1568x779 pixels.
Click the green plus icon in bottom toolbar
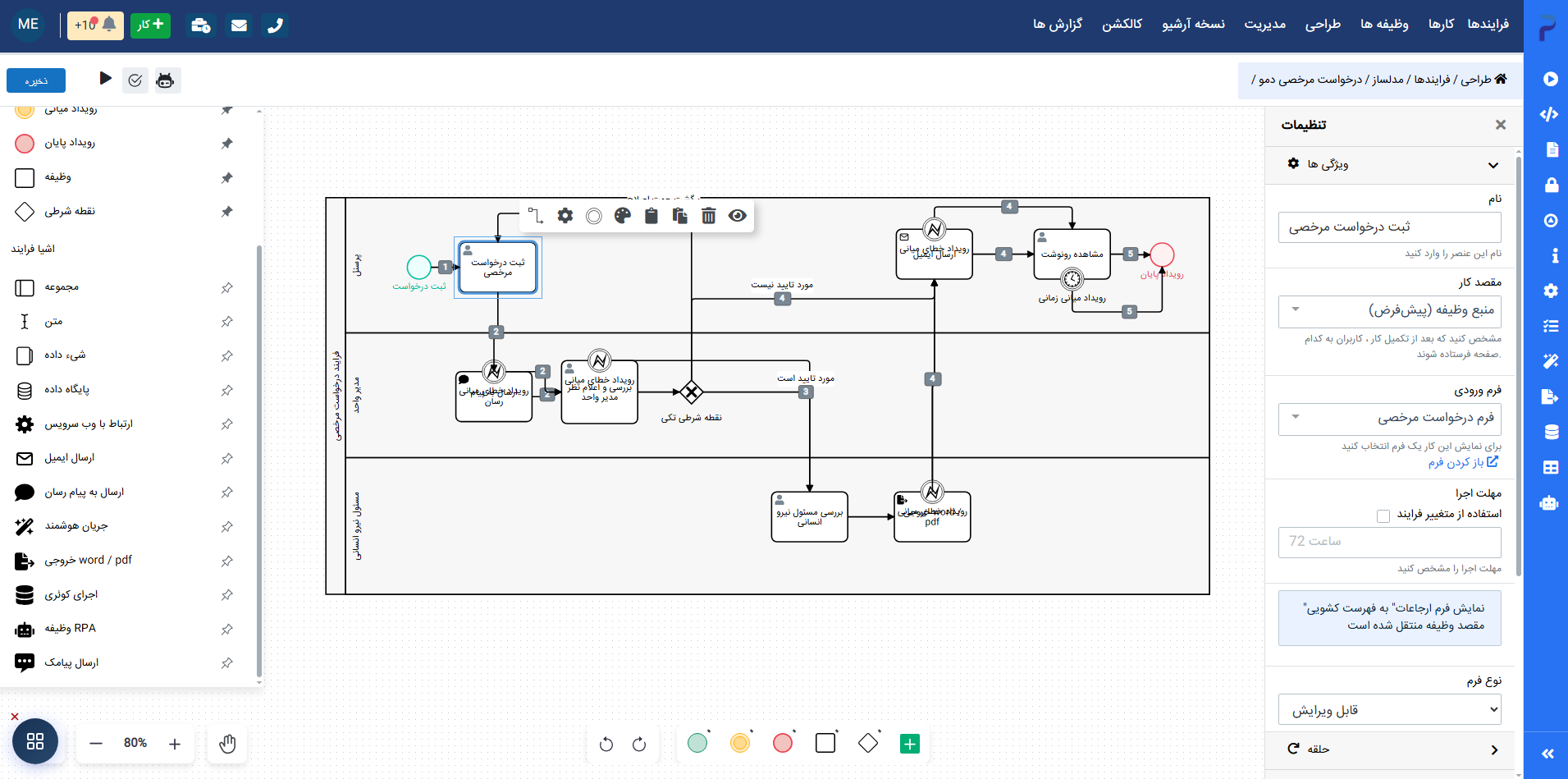pyautogui.click(x=909, y=744)
